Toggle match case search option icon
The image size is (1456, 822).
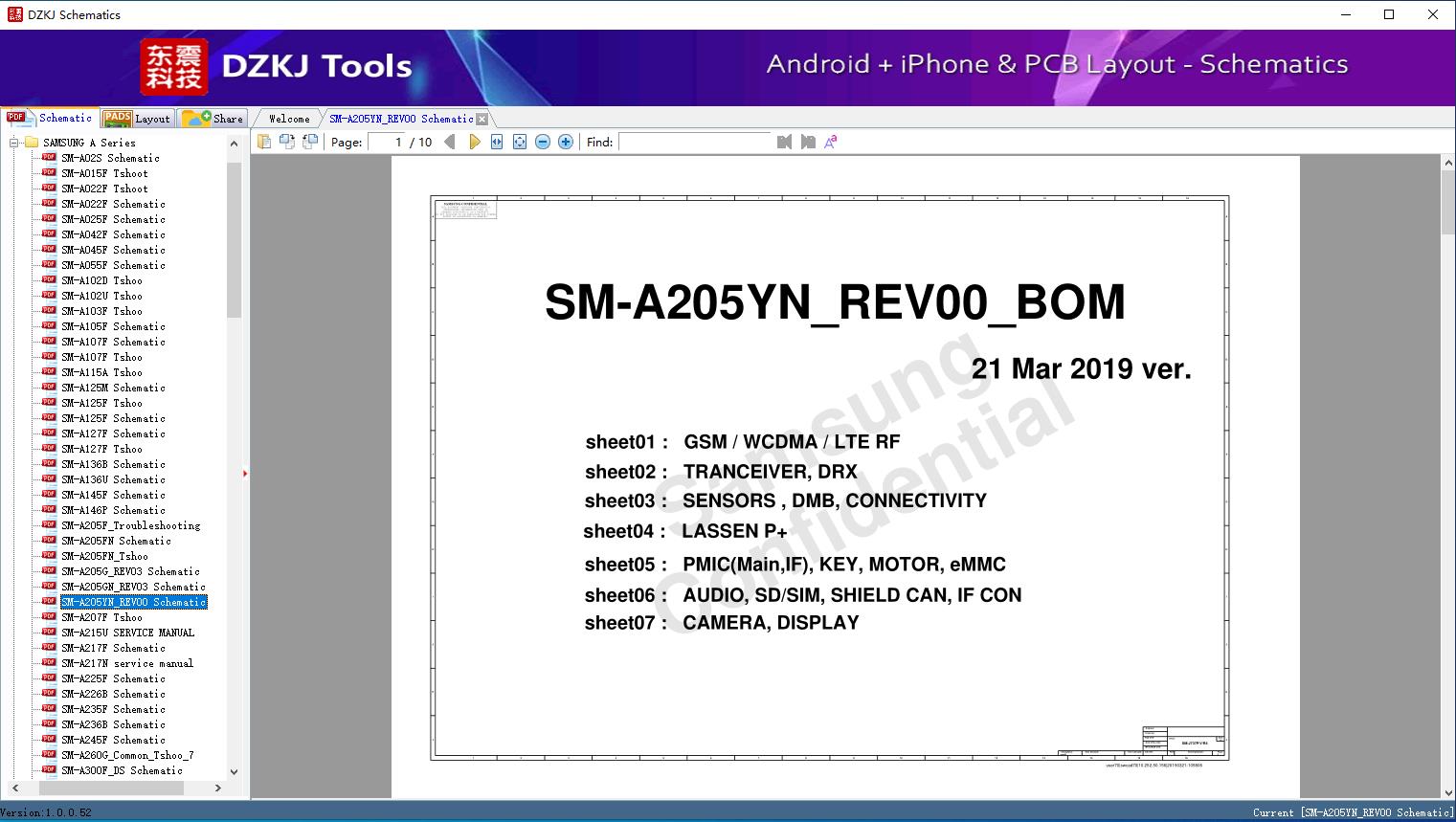click(831, 142)
